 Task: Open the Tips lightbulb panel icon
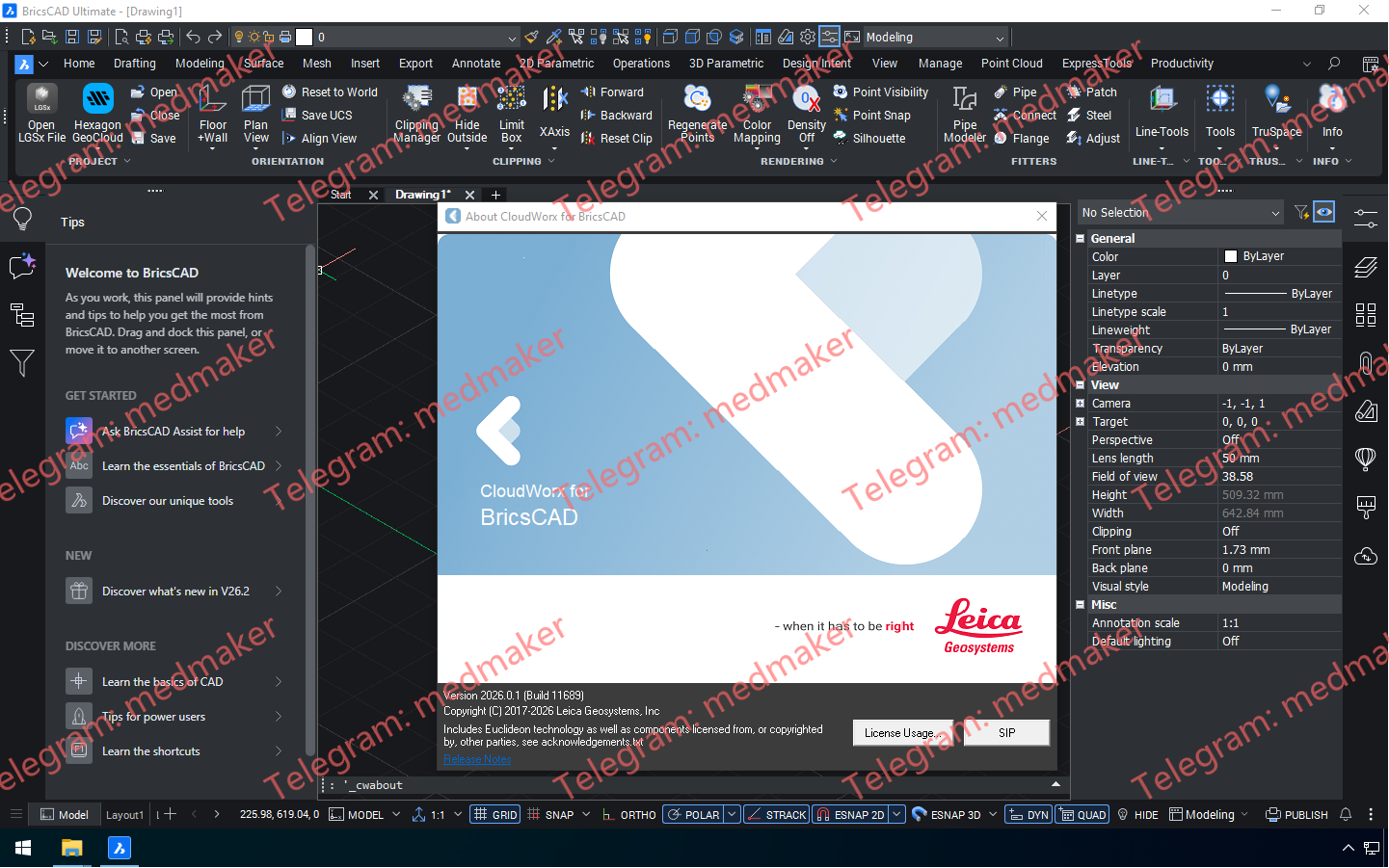(22, 220)
